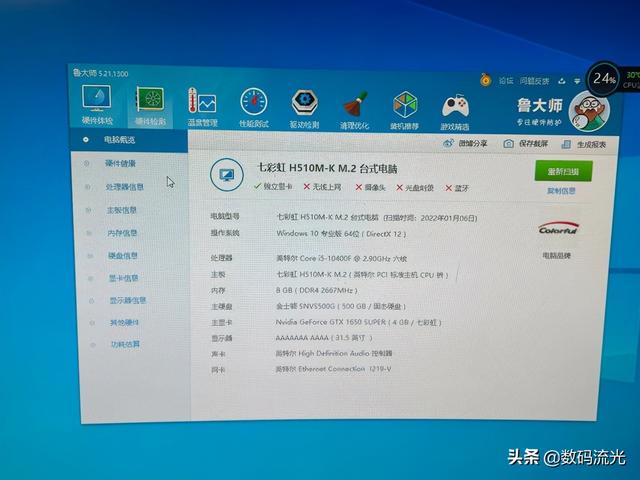Select the 硬件检测 hardware detection icon
640x480 pixels.
(150, 105)
